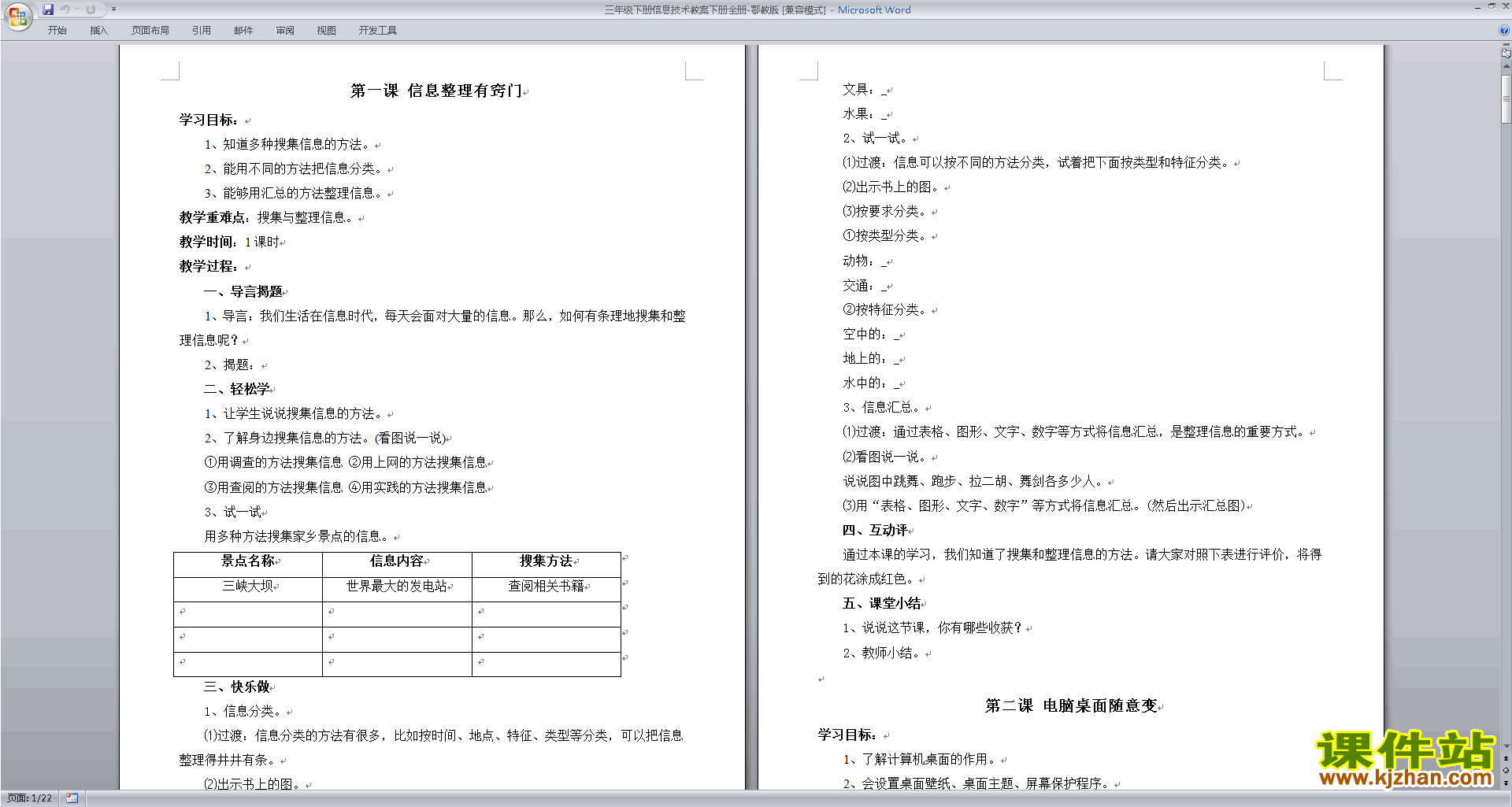Image resolution: width=1512 pixels, height=807 pixels.
Task: Expand Customize Quick Access Toolbar dropdown
Action: 113,9
